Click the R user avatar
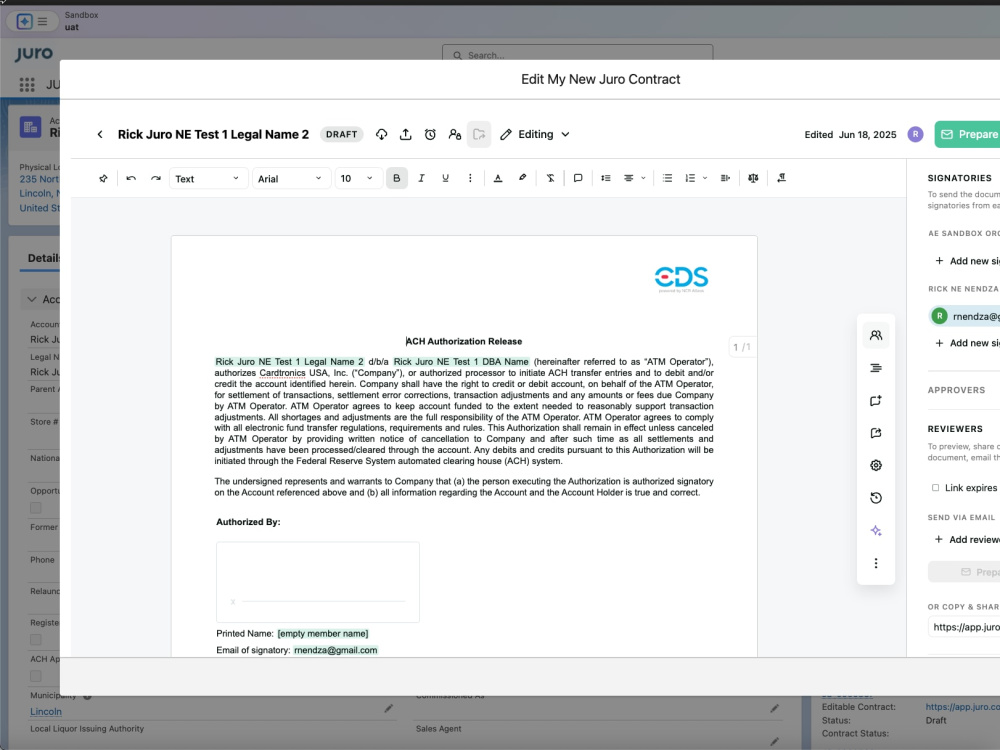Viewport: 1000px width, 750px height. pyautogui.click(x=915, y=135)
